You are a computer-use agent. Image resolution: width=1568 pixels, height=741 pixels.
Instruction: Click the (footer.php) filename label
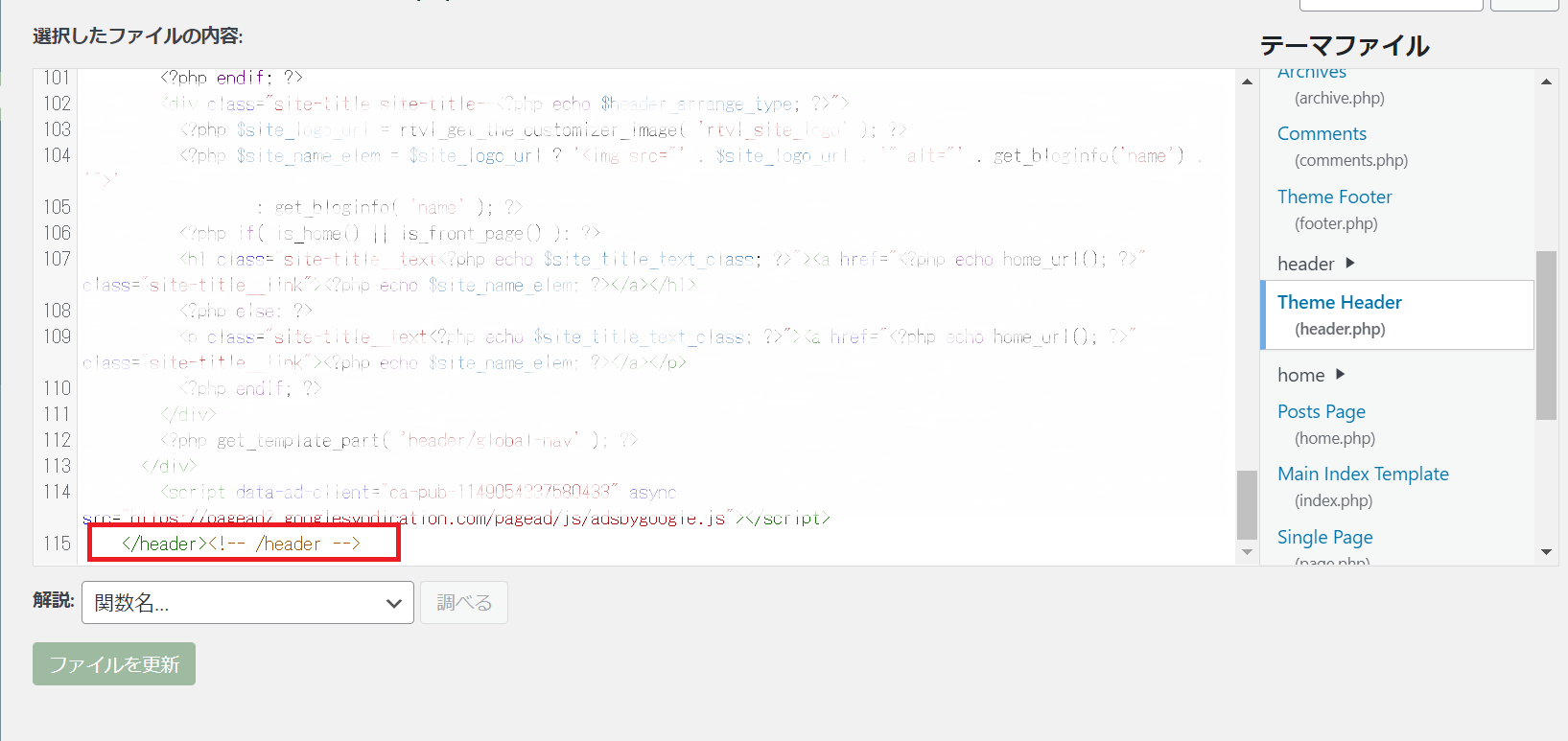1336,223
